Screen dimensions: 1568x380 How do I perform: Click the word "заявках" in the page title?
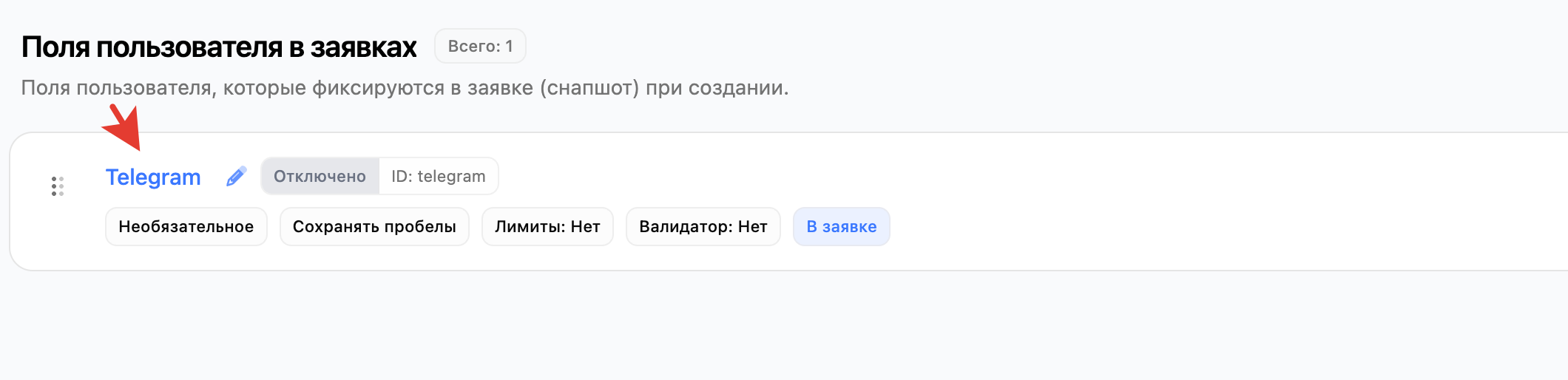click(364, 47)
